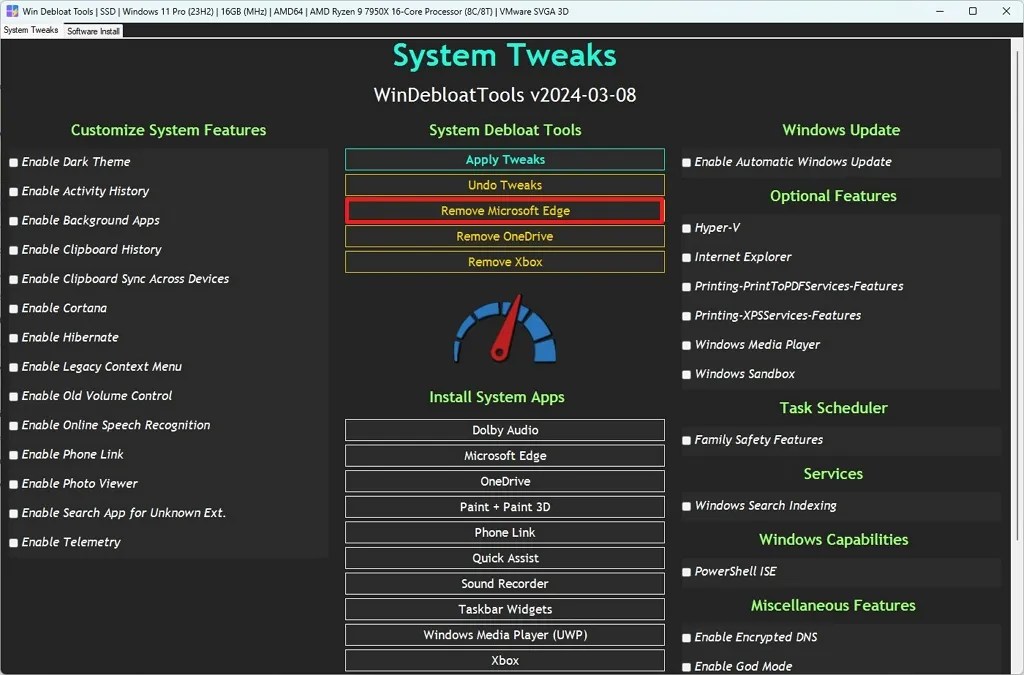This screenshot has width=1024, height=675.
Task: Click the Win Debloat Tools title bar icon
Action: [x=12, y=11]
